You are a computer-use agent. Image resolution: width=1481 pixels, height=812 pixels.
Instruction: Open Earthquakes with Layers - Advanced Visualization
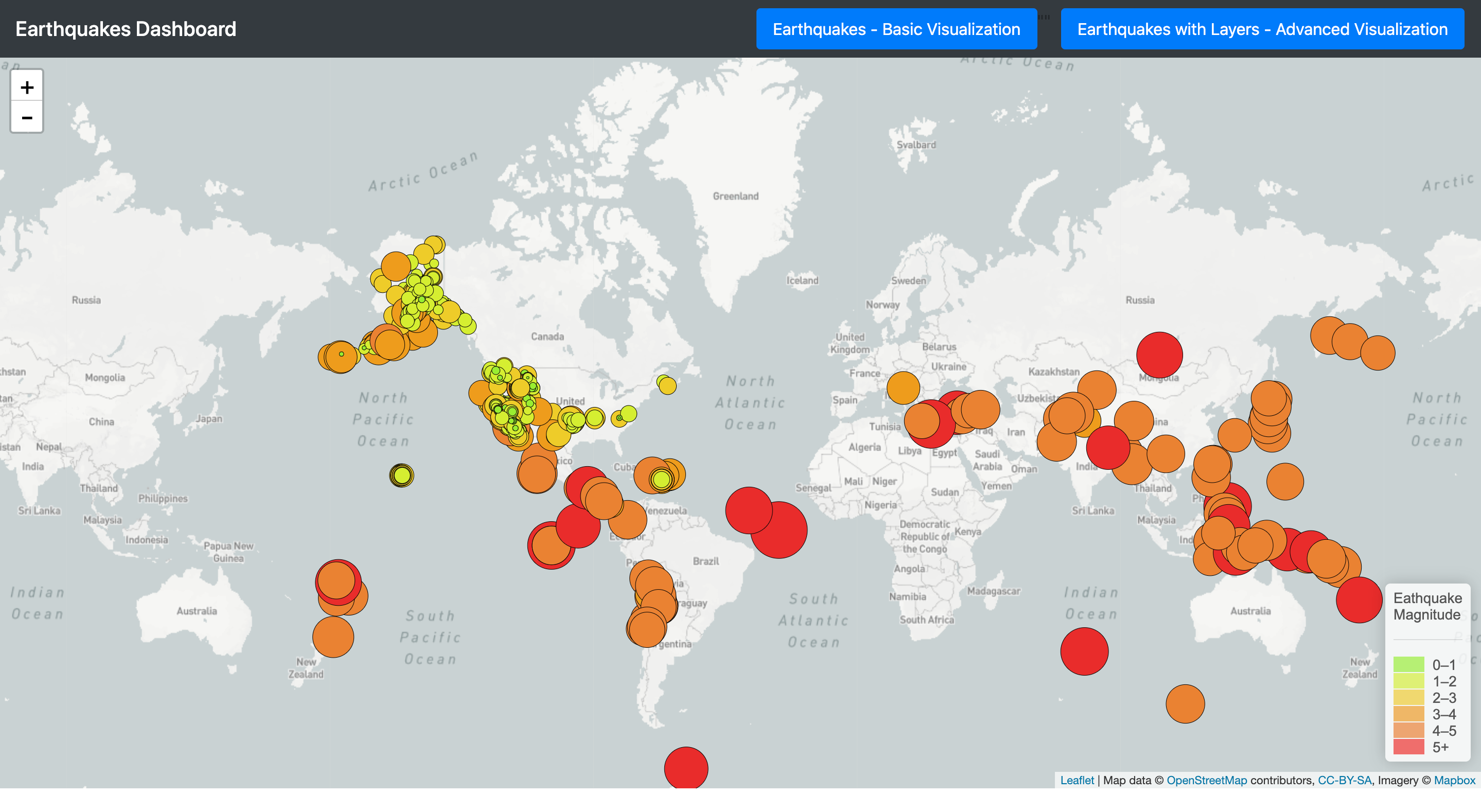point(1262,29)
